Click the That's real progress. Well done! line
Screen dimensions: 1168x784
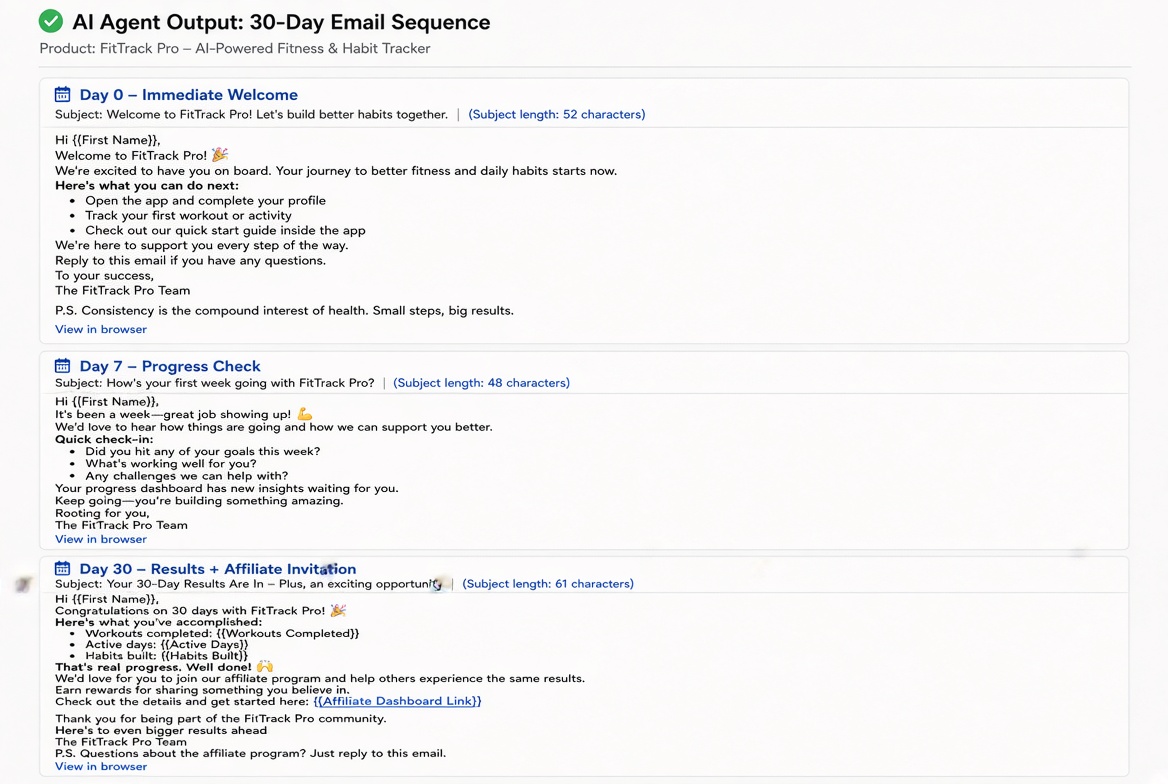[x=153, y=667]
